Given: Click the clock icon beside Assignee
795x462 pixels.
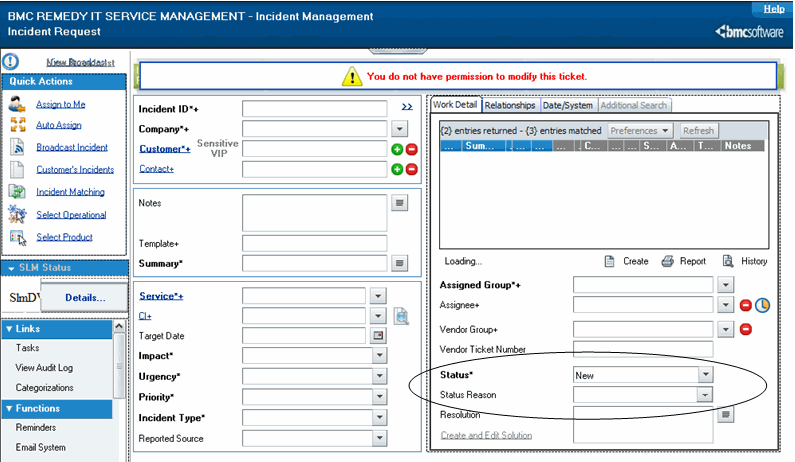Looking at the screenshot, I should pos(762,305).
